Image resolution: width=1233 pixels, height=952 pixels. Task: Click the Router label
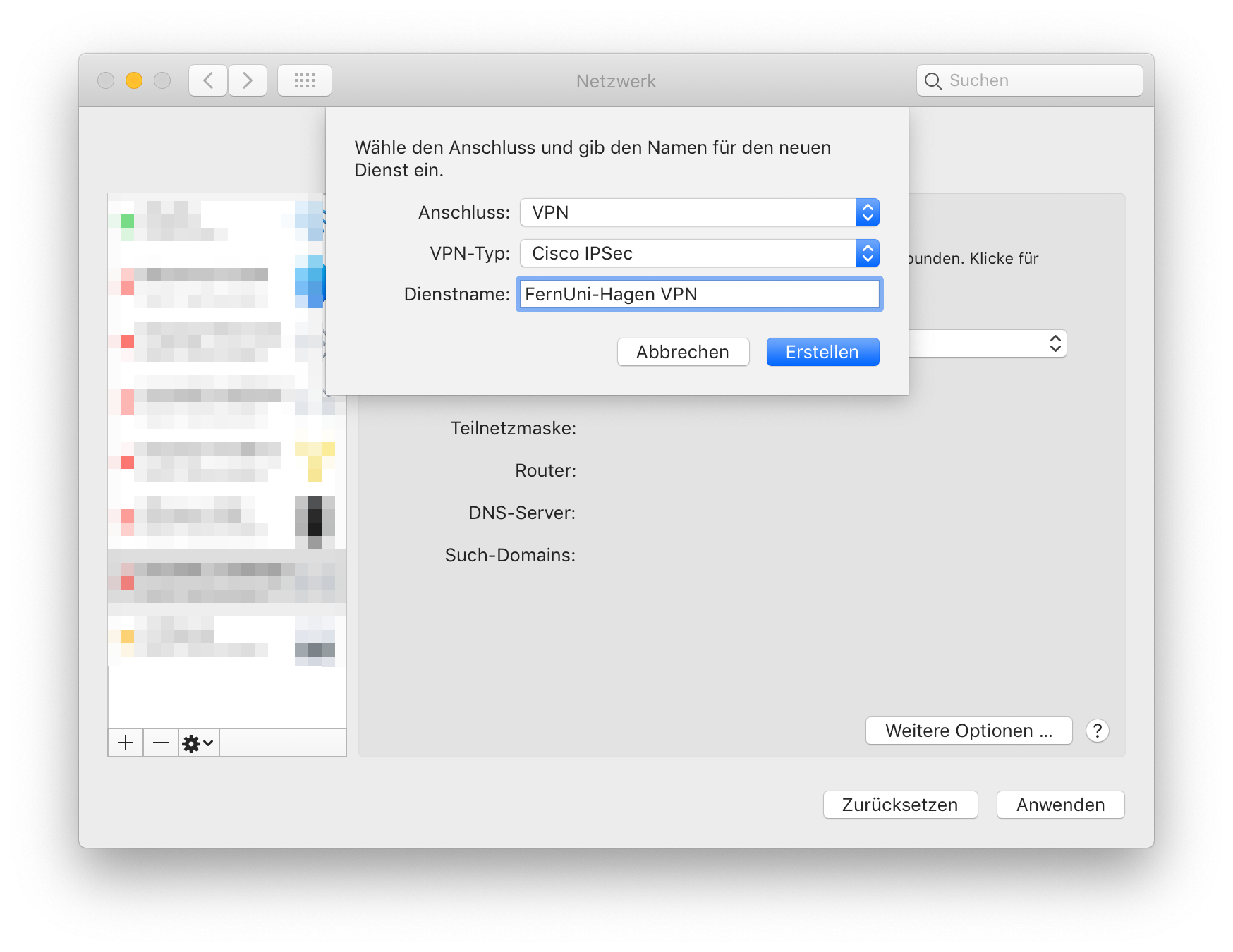545,470
